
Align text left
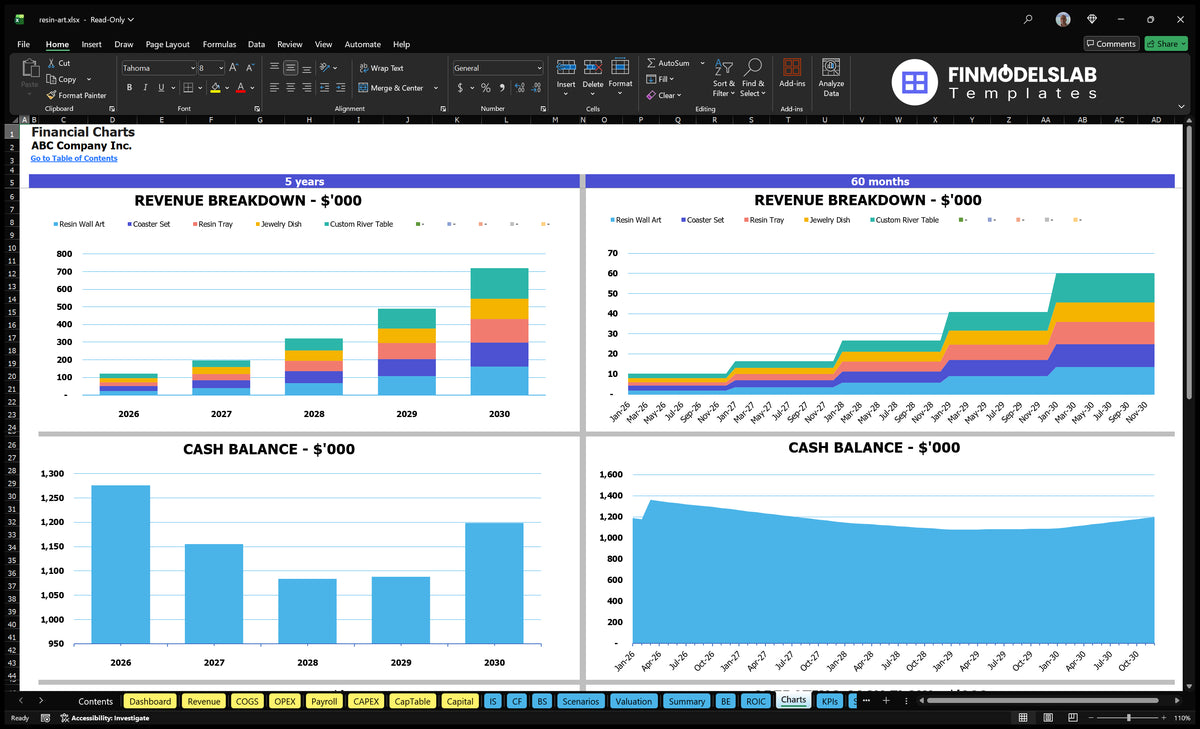tap(274, 88)
